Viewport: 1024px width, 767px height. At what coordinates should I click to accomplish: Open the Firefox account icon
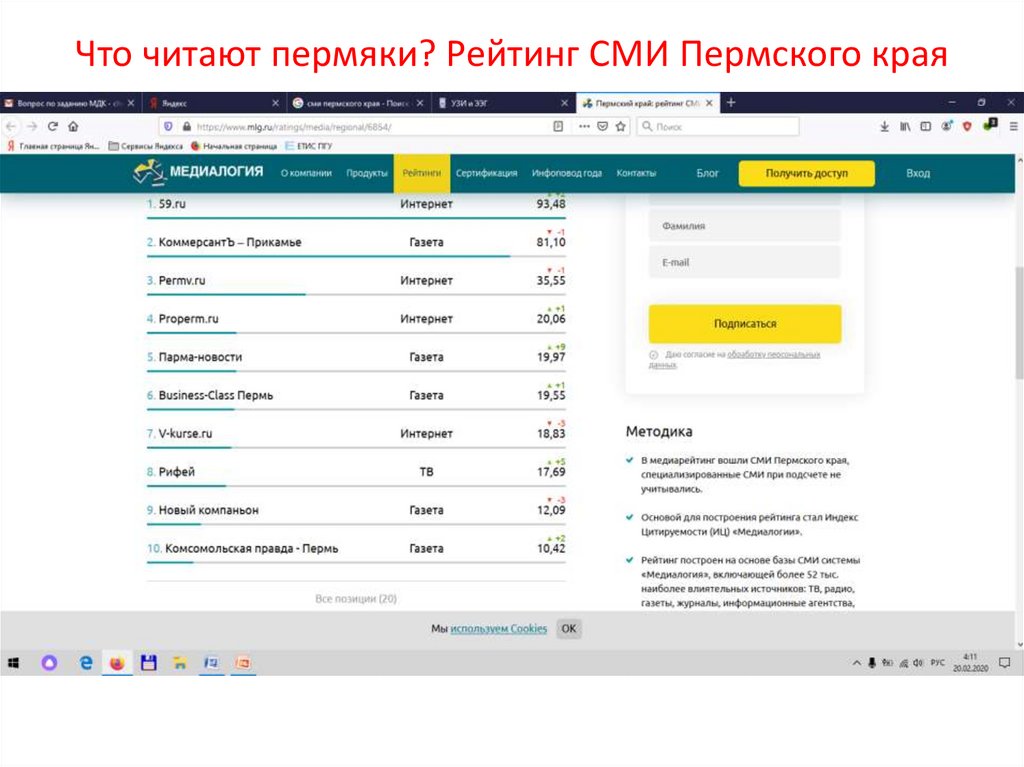[x=946, y=126]
